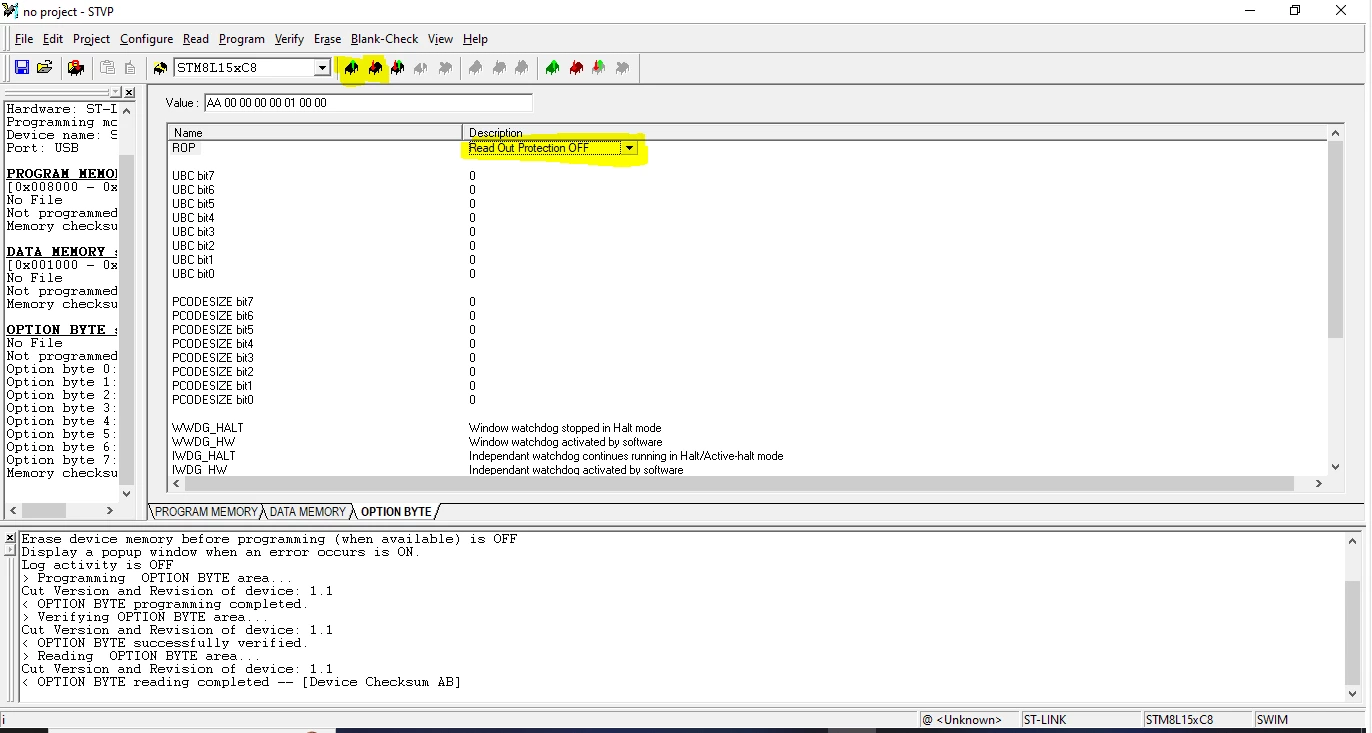Click the left panel's small dropdown arrow

click(x=116, y=93)
